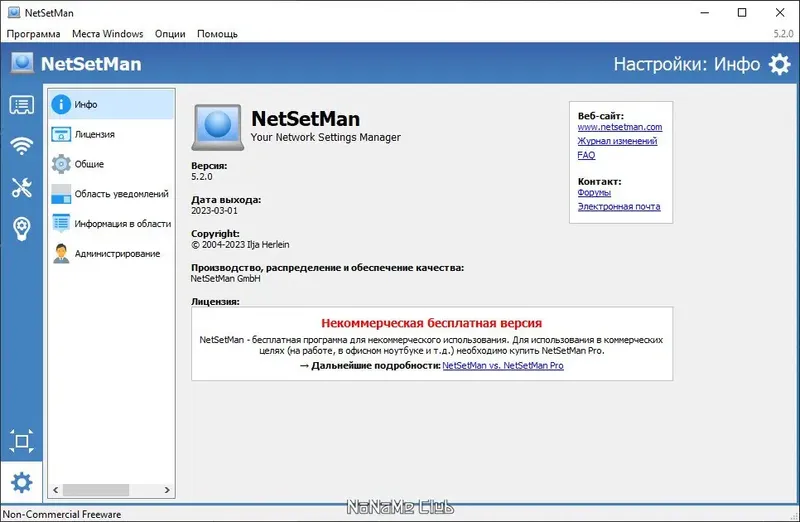
Task: Click the Общие gear icon
Action: point(61,164)
